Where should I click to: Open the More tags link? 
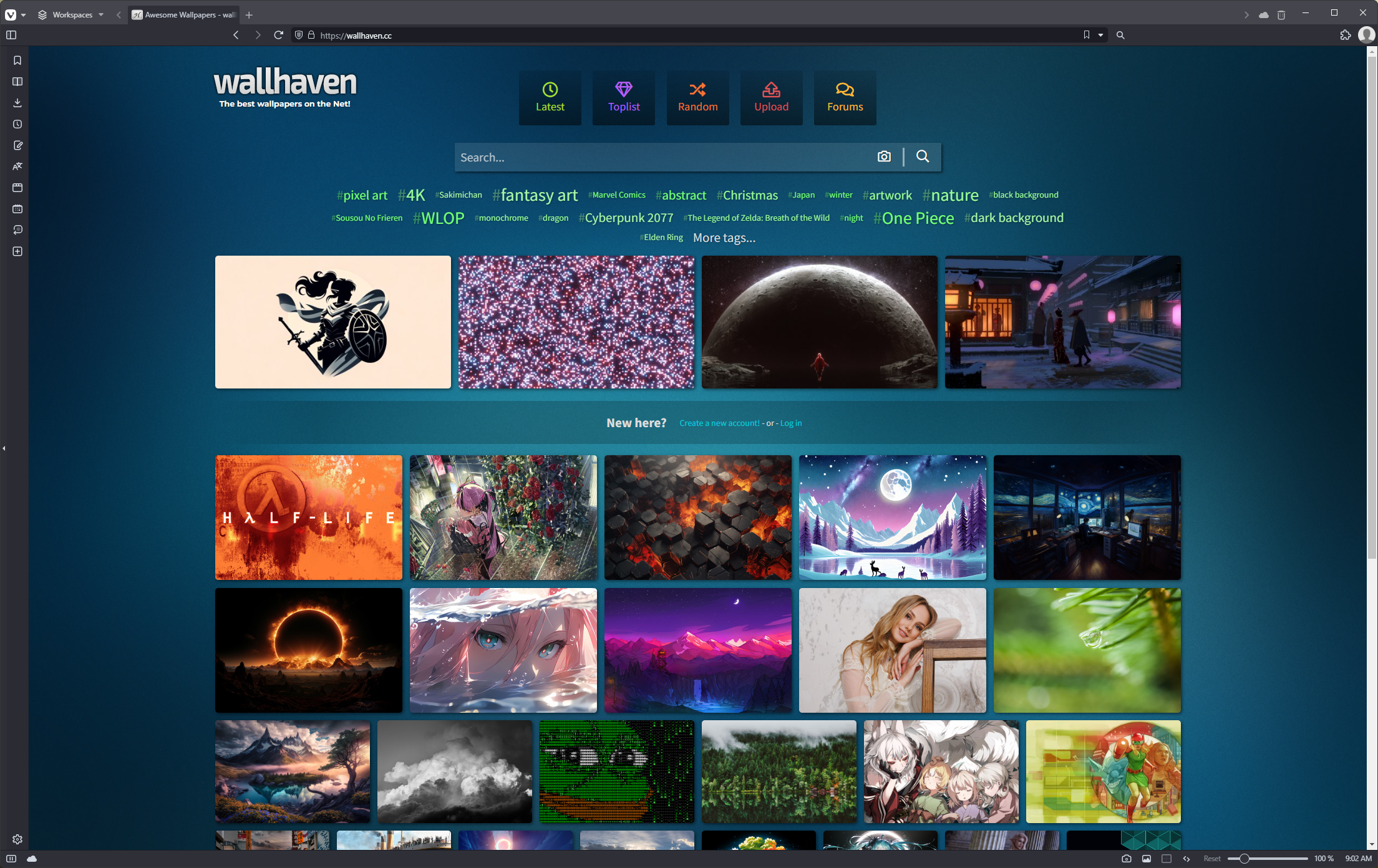tap(724, 238)
